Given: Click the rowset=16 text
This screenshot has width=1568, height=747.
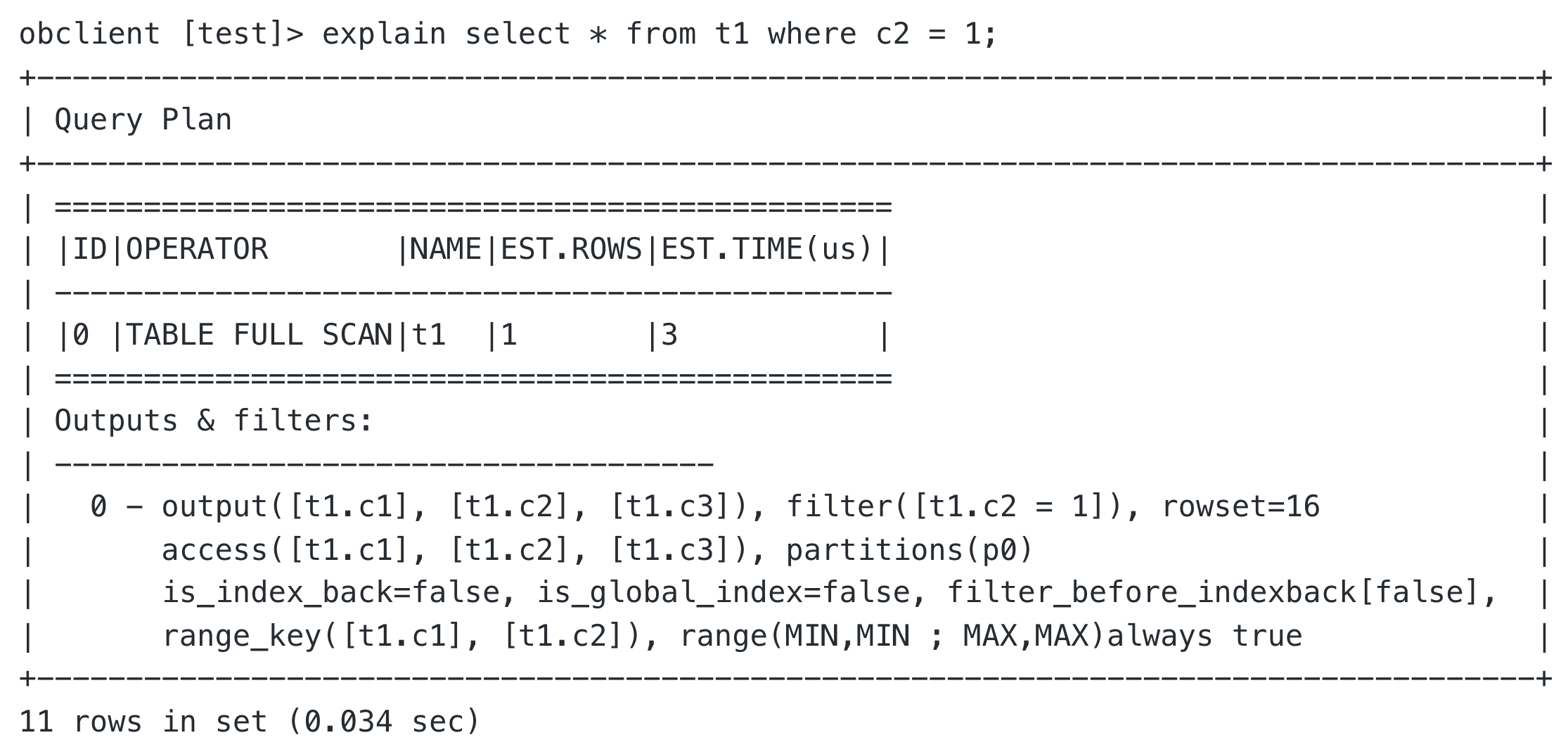Looking at the screenshot, I should 1241,507.
